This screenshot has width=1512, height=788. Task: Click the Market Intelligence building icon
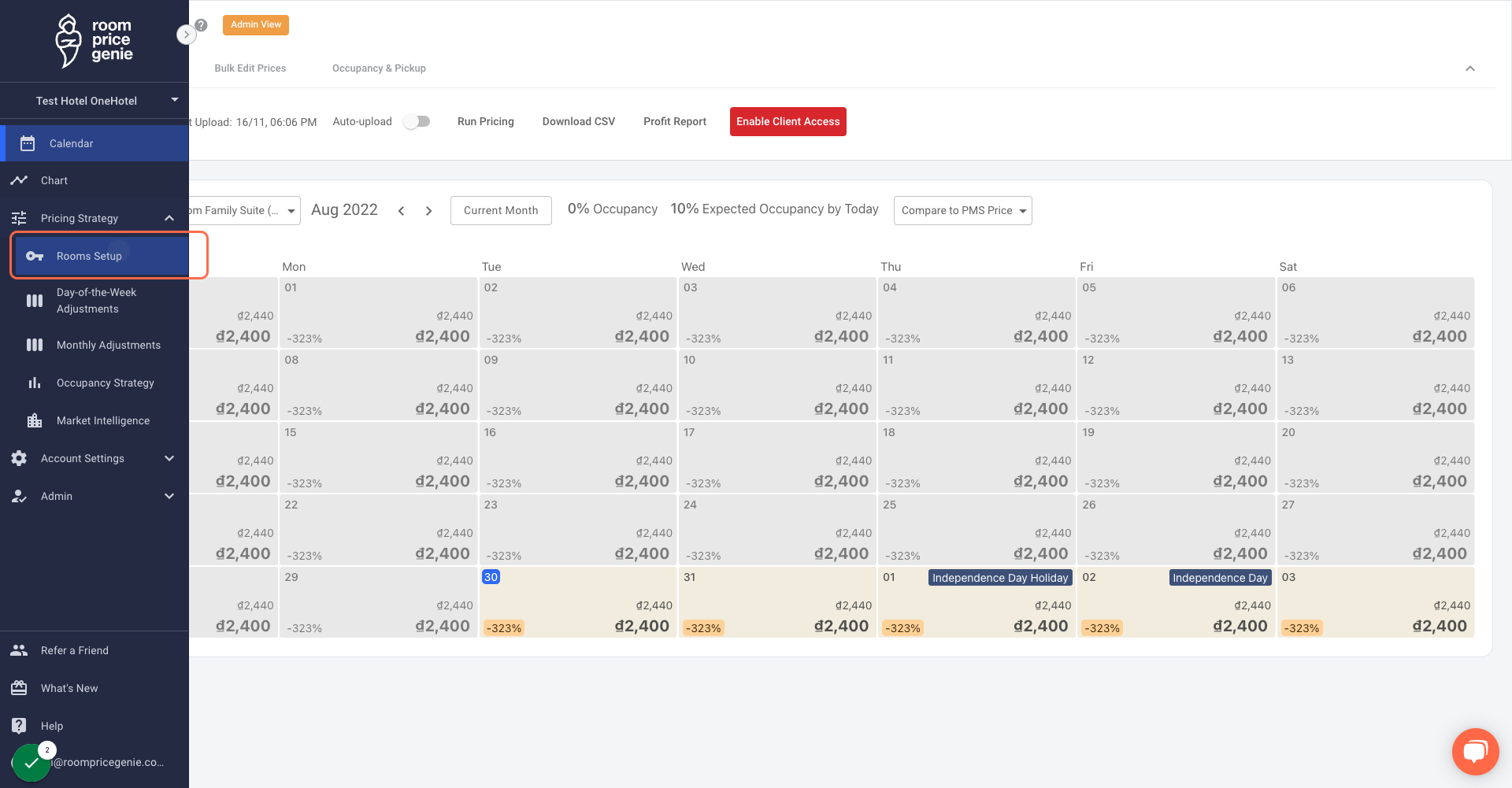(35, 420)
